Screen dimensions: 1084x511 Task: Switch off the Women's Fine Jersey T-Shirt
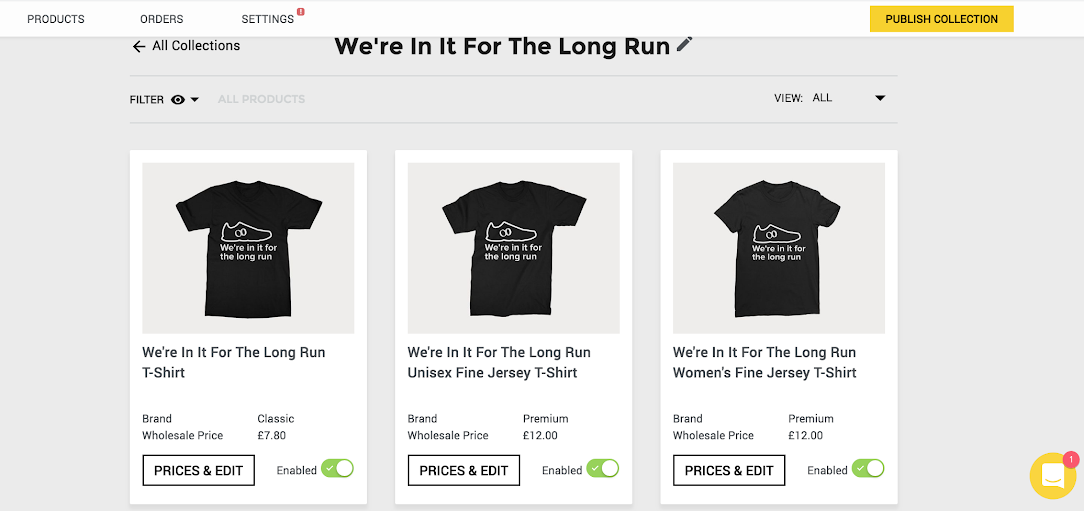tap(868, 469)
